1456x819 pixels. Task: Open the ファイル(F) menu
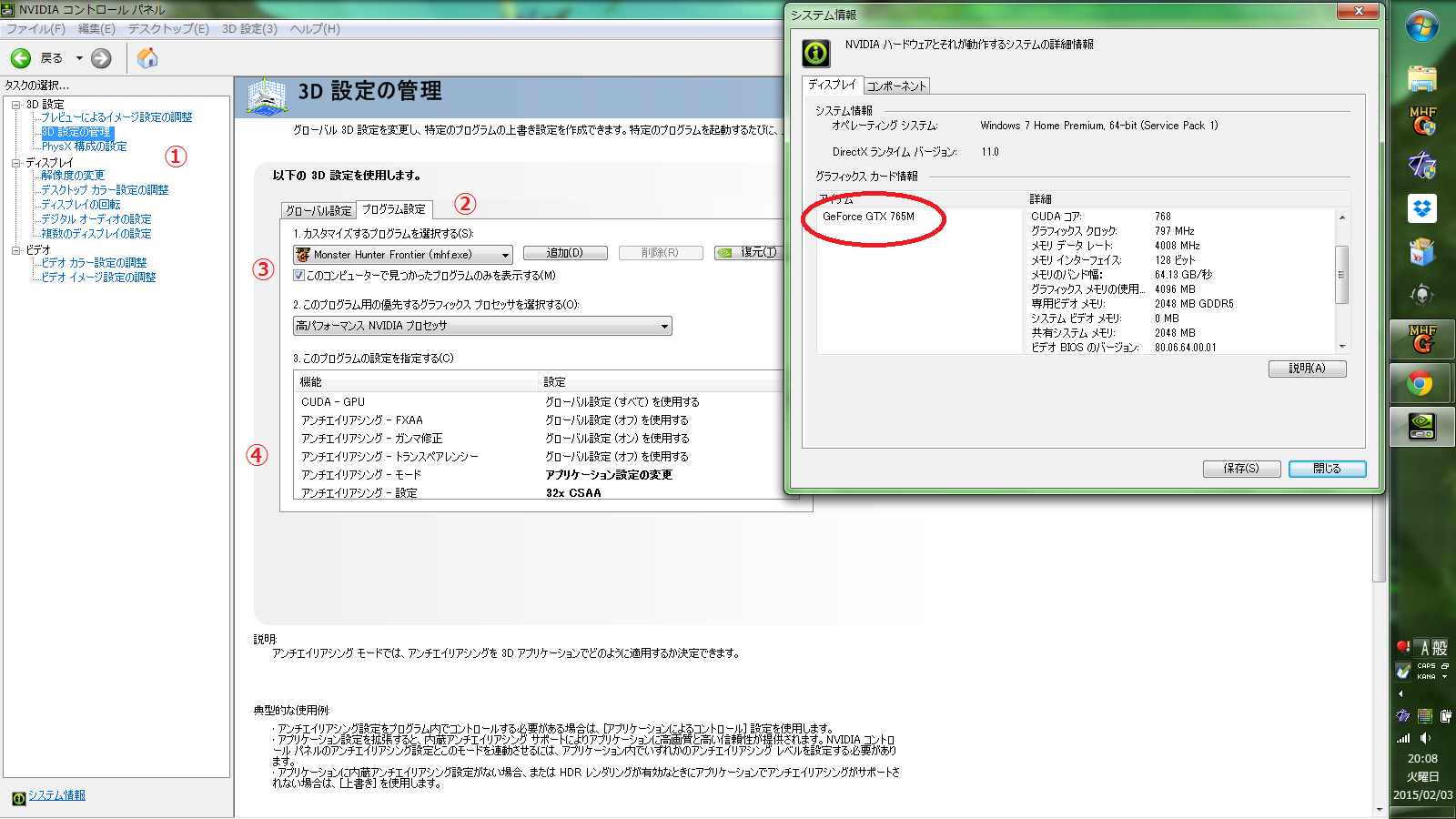pyautogui.click(x=36, y=29)
